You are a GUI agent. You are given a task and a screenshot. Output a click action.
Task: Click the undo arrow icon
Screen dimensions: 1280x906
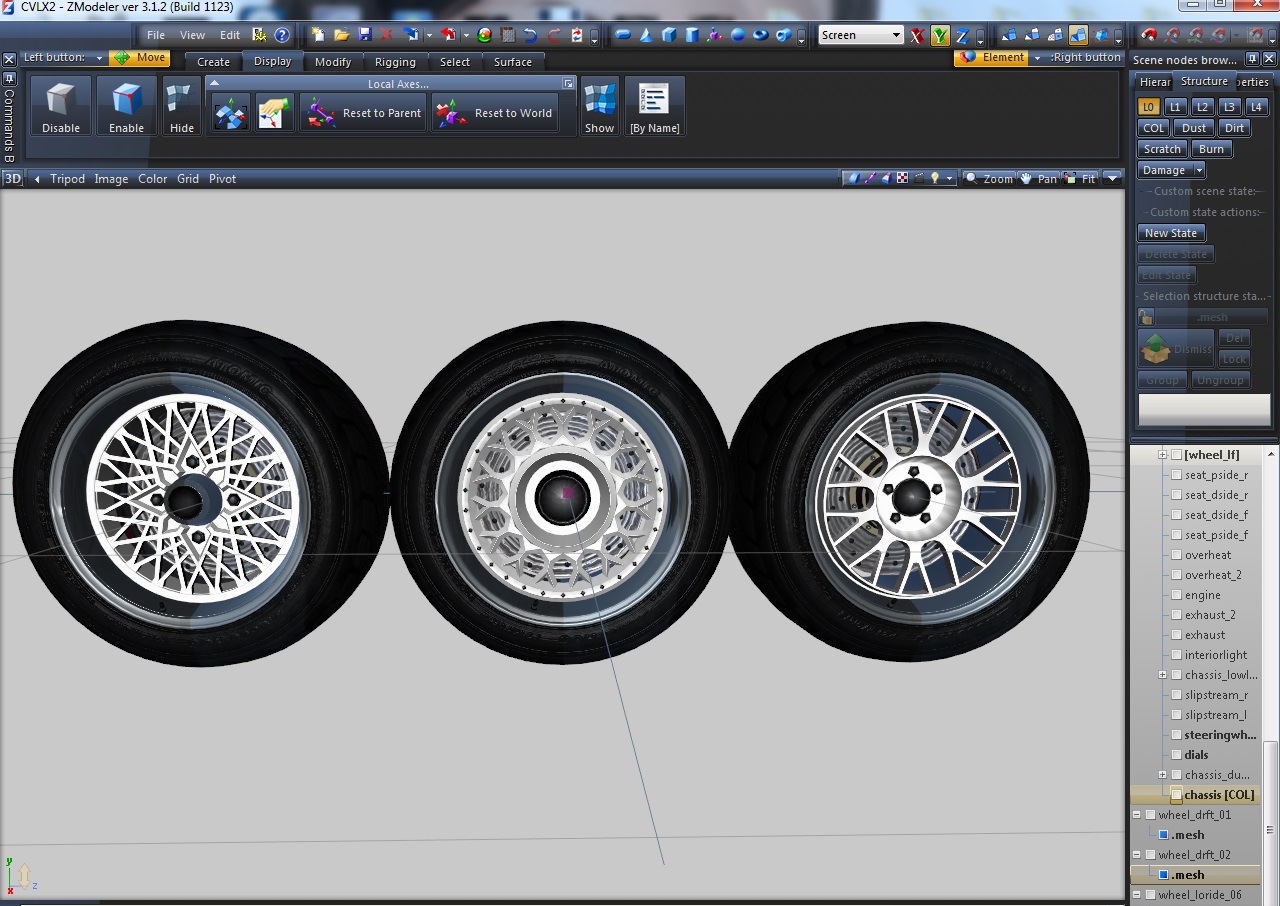click(x=530, y=35)
